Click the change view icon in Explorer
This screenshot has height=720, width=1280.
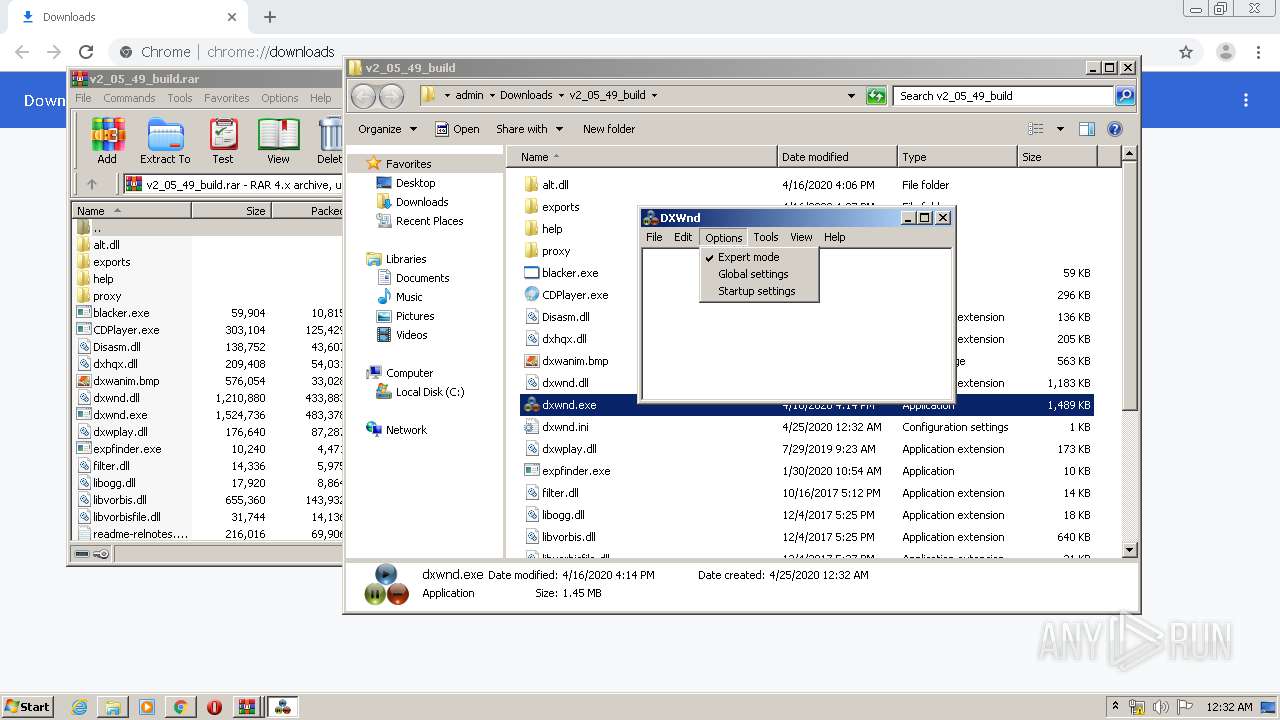1036,129
